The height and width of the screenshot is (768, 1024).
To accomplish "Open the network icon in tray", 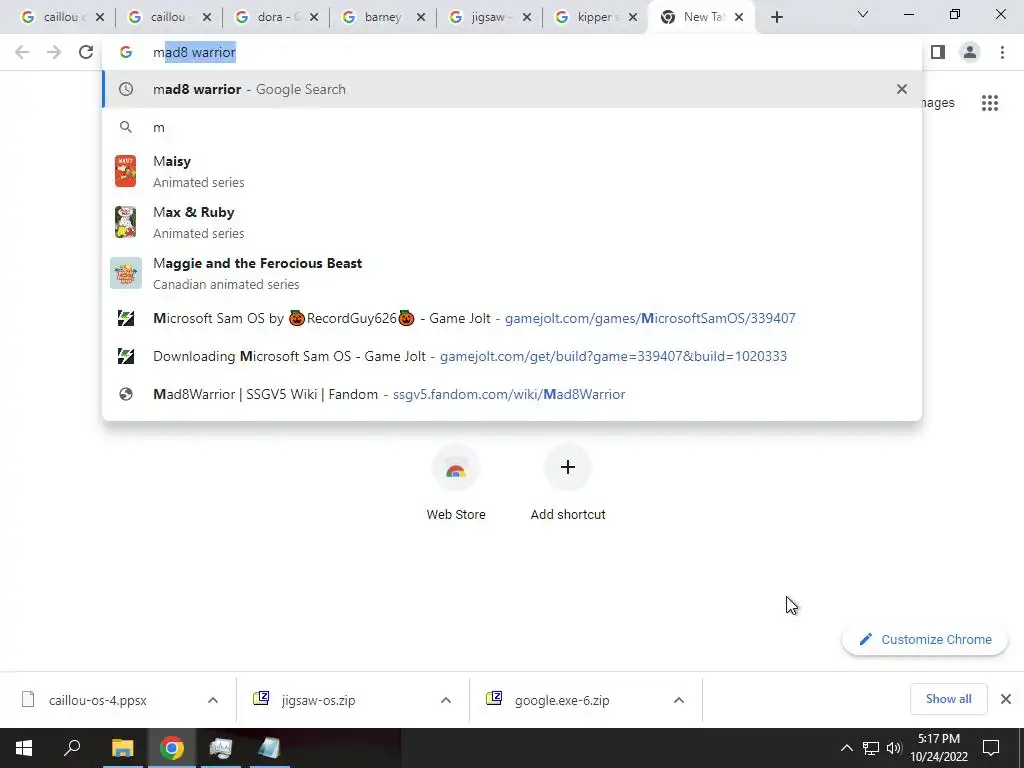I will pos(871,748).
